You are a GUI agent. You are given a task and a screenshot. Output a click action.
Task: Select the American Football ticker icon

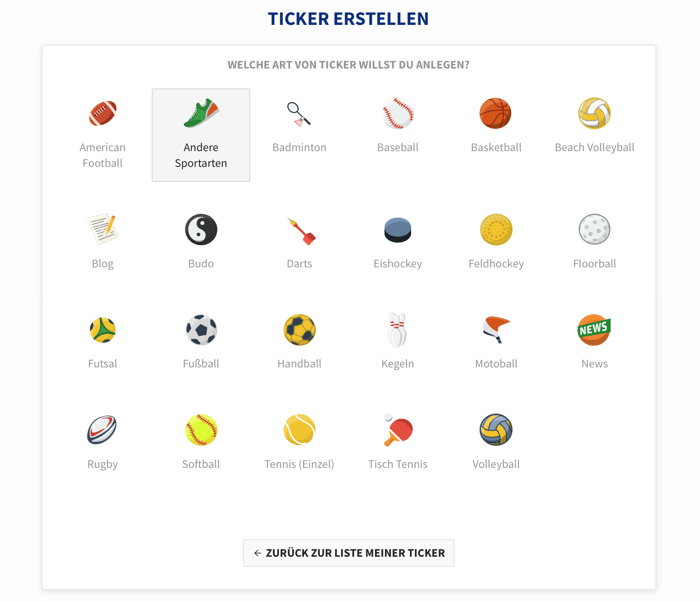click(x=103, y=113)
